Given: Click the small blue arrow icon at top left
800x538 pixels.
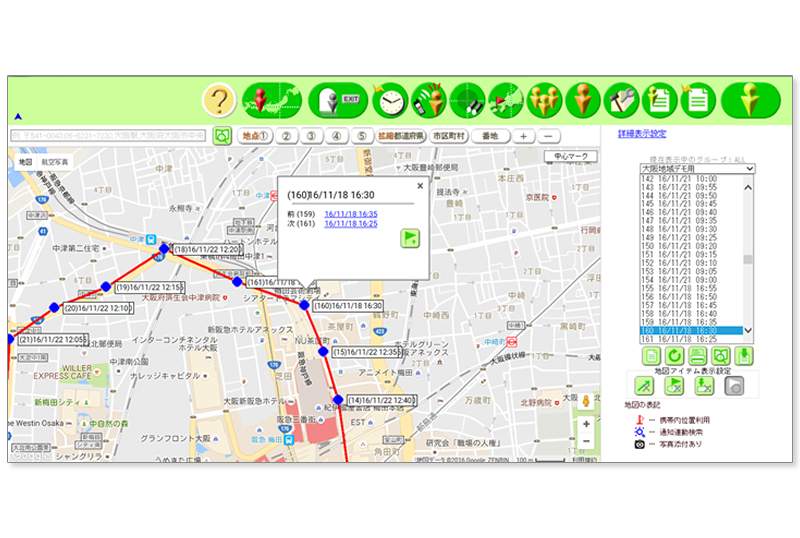Looking at the screenshot, I should point(18,117).
